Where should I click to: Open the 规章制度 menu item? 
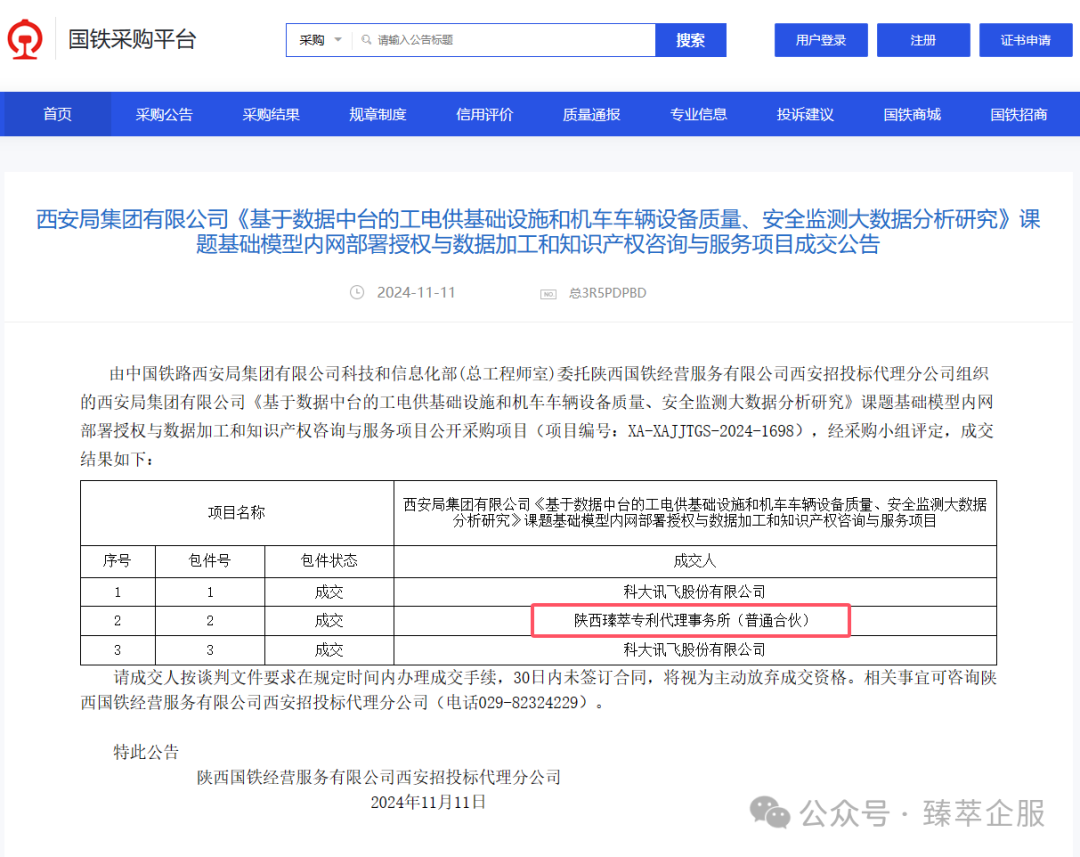[x=378, y=113]
